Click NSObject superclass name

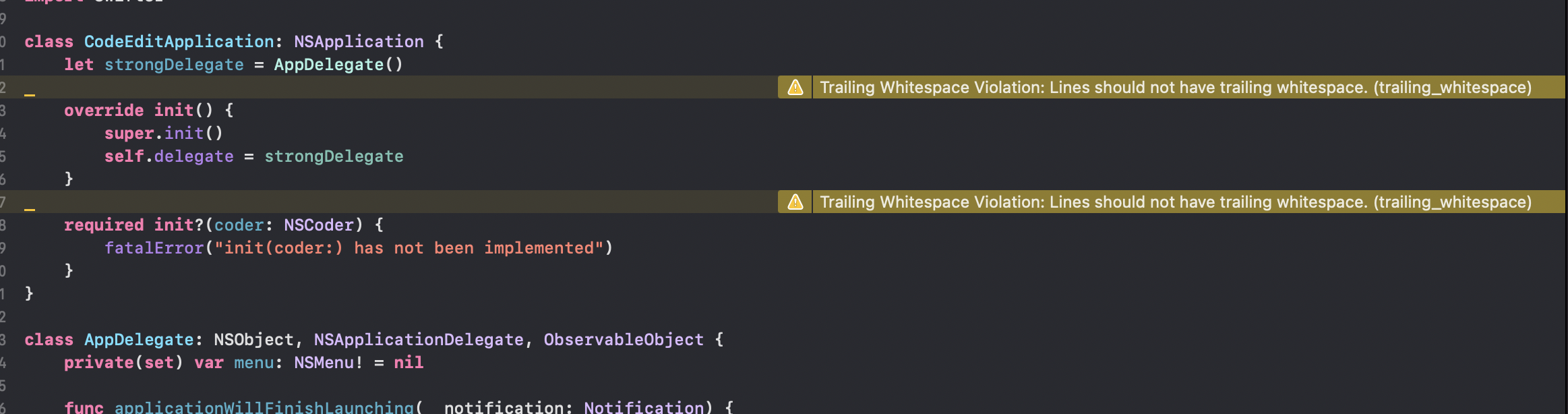point(254,340)
